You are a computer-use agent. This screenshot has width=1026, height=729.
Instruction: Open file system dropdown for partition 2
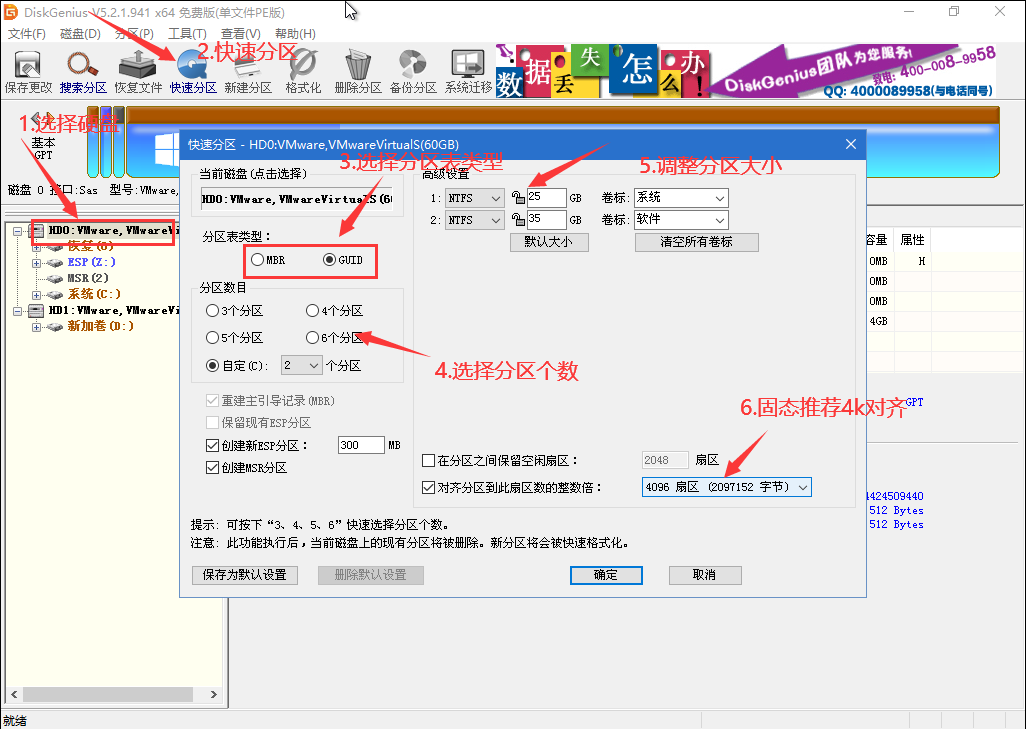pyautogui.click(x=474, y=220)
